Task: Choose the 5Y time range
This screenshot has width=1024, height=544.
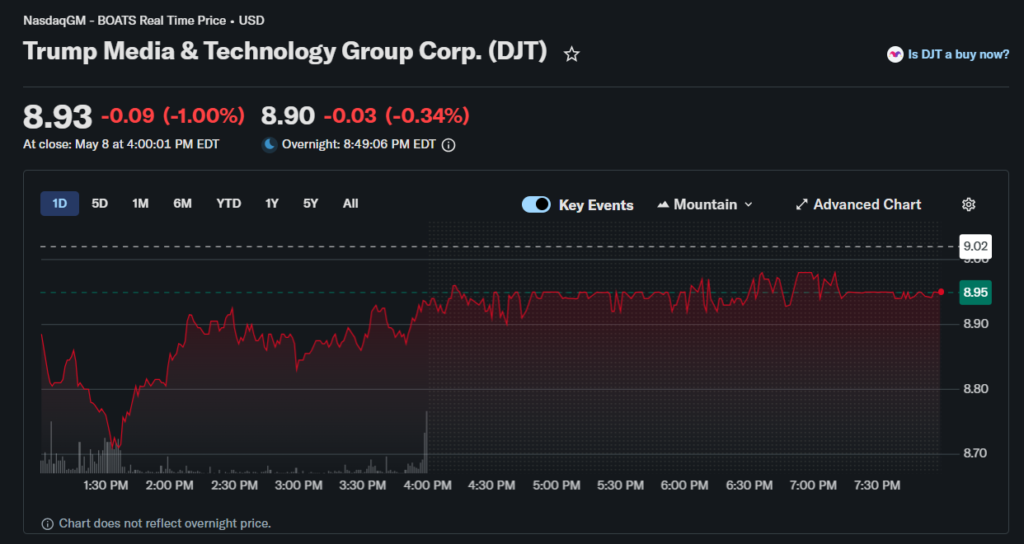Action: pos(311,204)
